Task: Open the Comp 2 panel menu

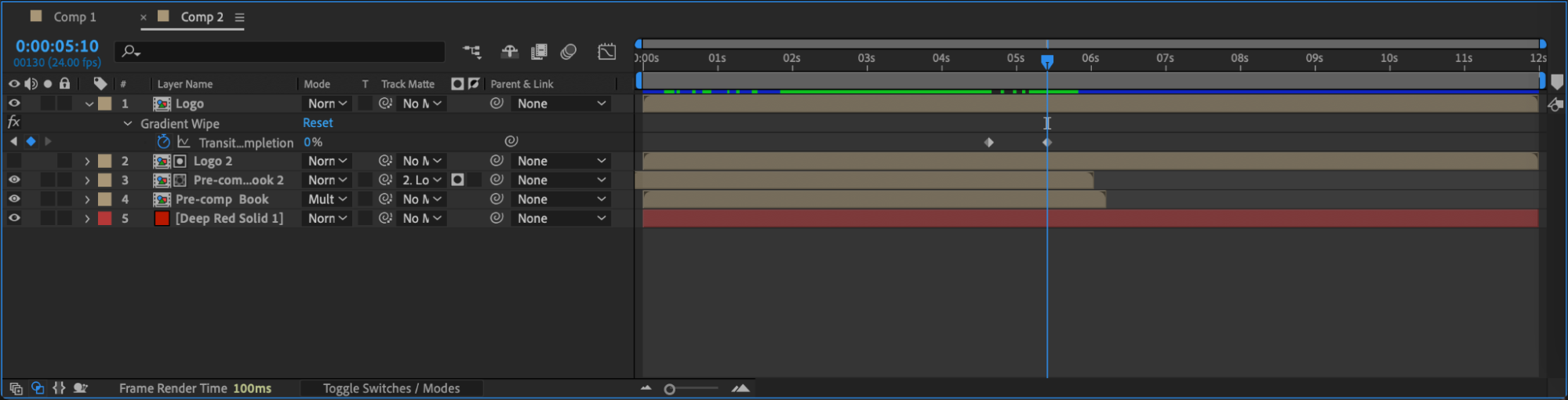Action: tap(240, 17)
